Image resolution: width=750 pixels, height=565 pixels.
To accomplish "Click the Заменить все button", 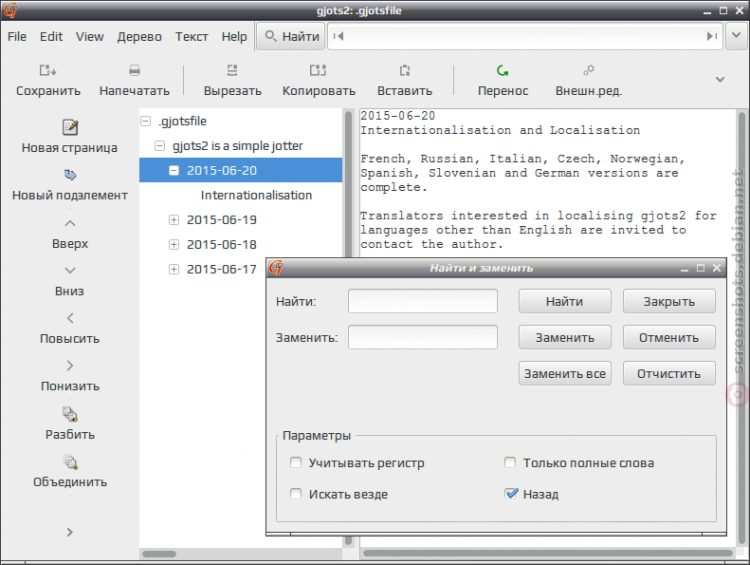I will [565, 373].
